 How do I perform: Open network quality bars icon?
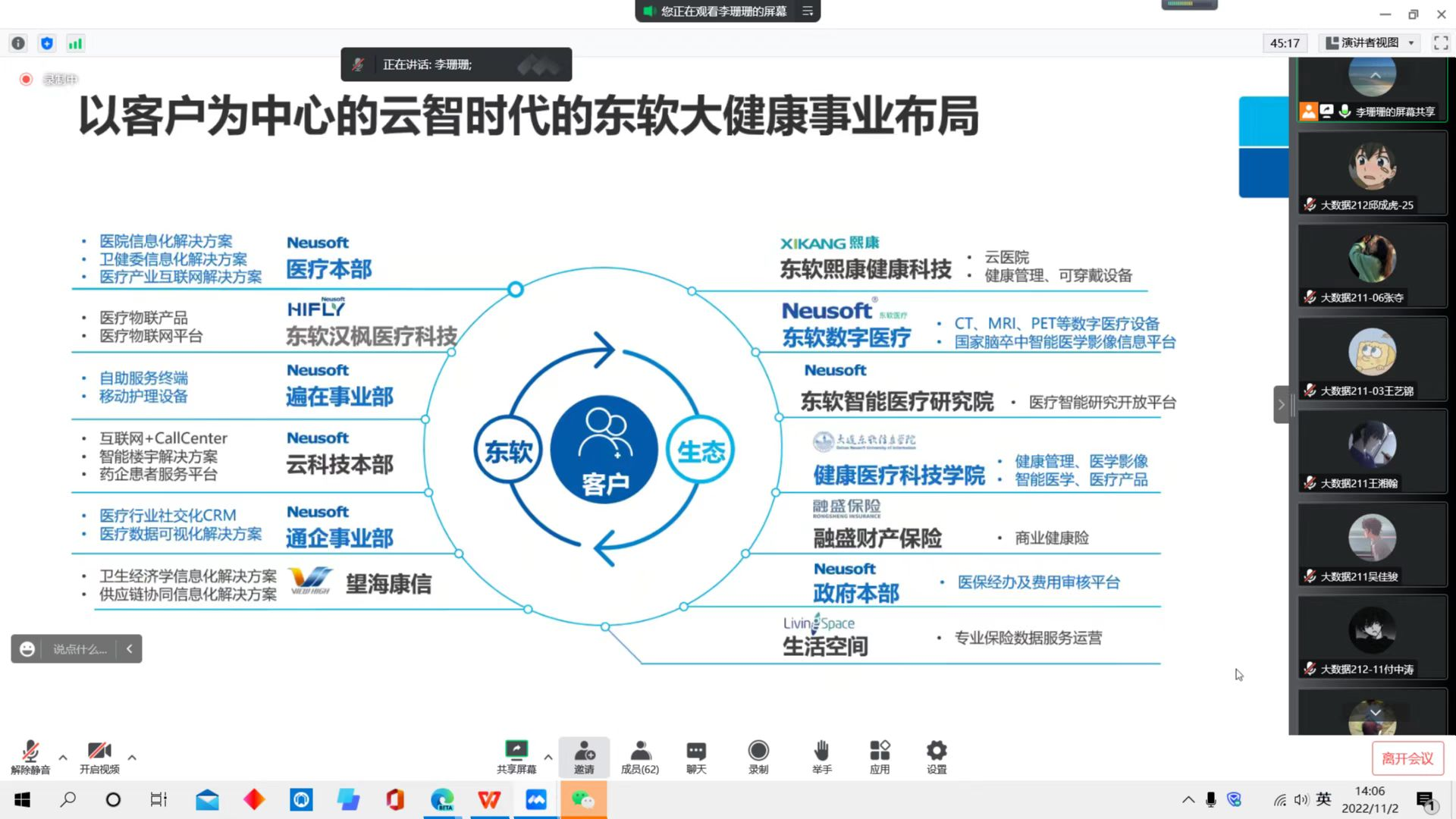75,43
